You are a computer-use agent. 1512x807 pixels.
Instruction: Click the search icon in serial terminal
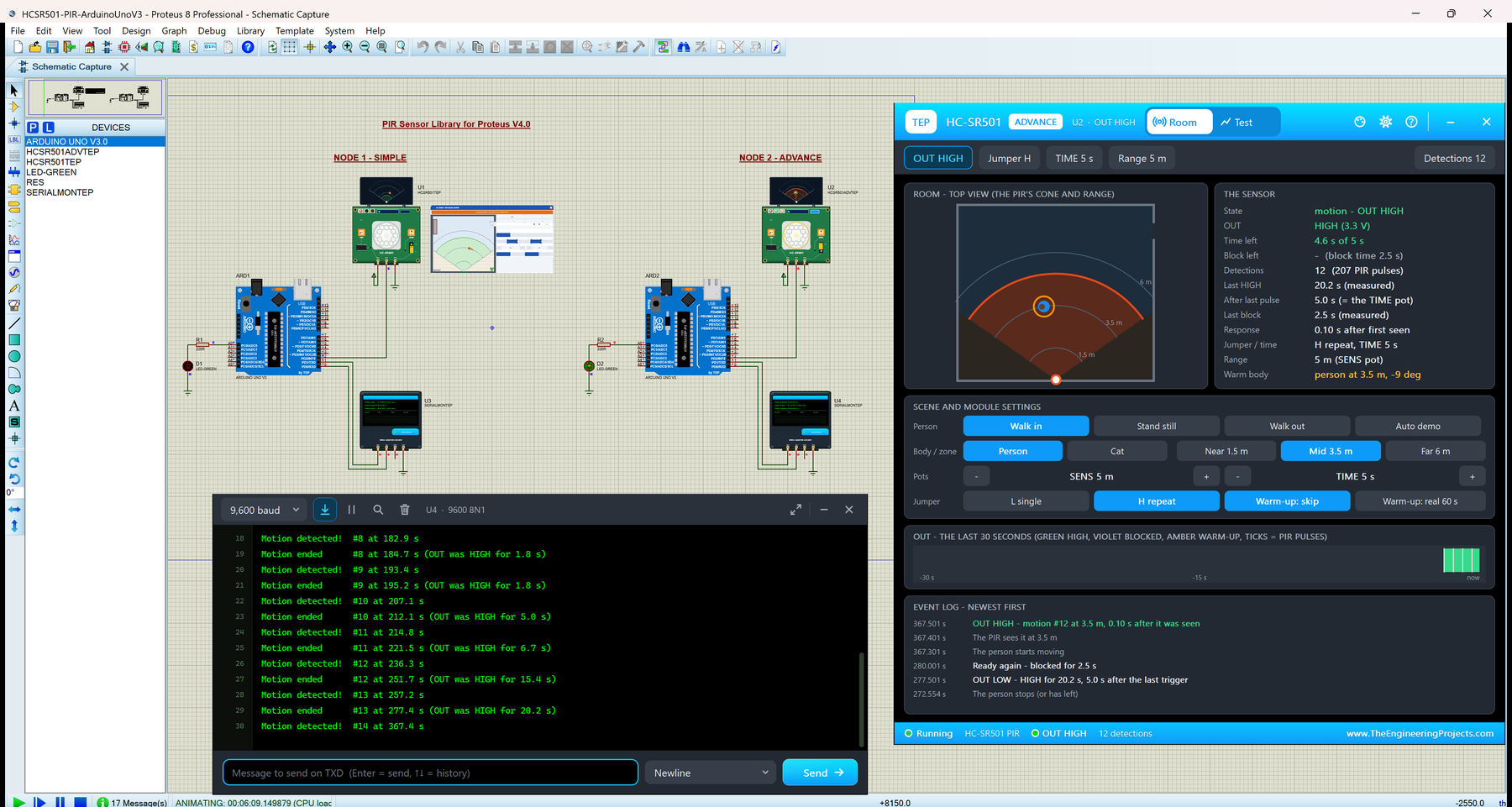(x=378, y=510)
